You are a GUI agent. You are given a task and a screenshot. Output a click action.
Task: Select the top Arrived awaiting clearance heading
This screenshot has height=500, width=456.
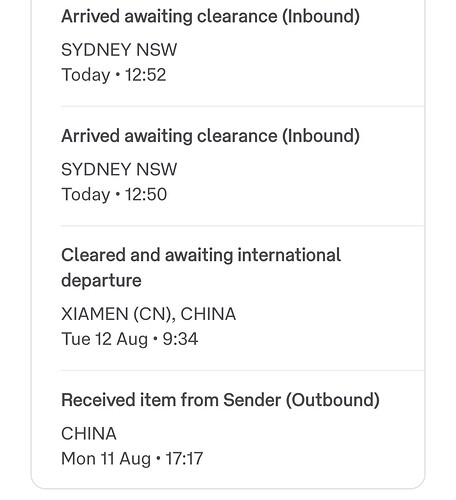click(210, 16)
